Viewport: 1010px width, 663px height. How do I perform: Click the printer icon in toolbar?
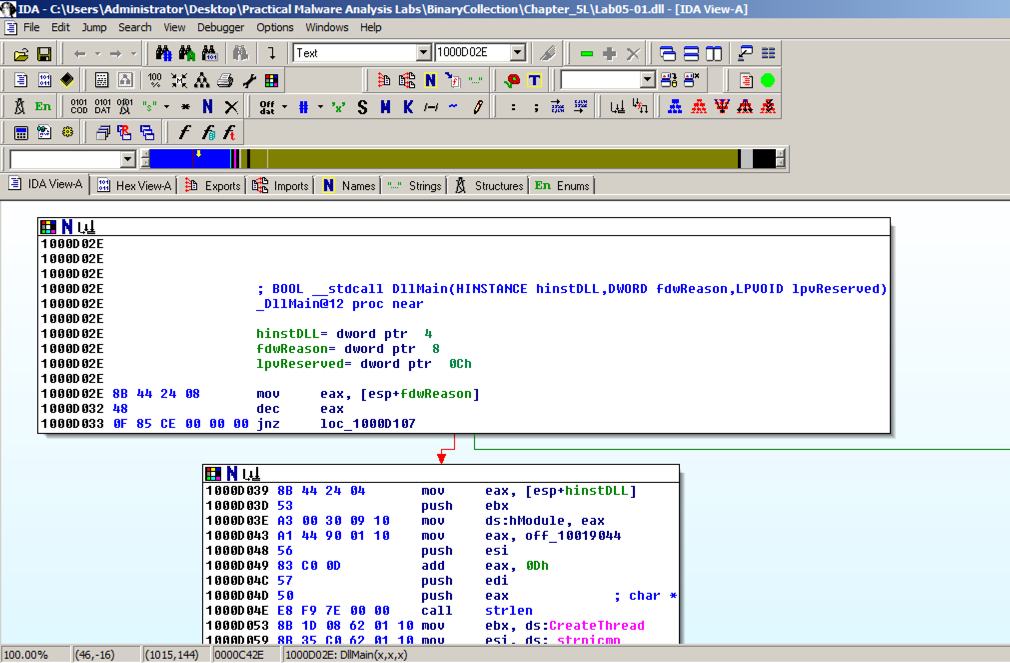click(x=226, y=80)
